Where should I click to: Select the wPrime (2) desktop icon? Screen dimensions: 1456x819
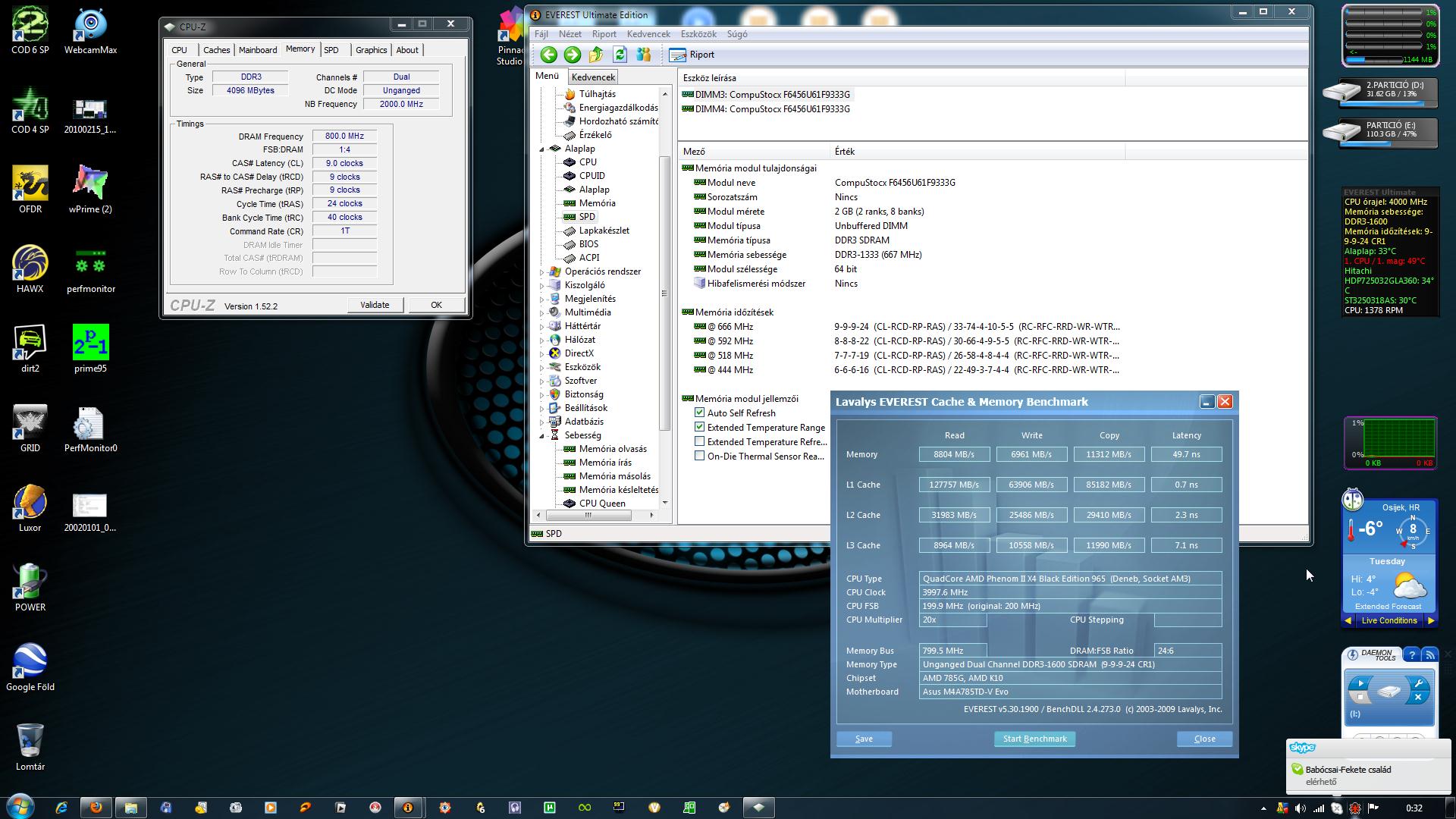pos(90,190)
